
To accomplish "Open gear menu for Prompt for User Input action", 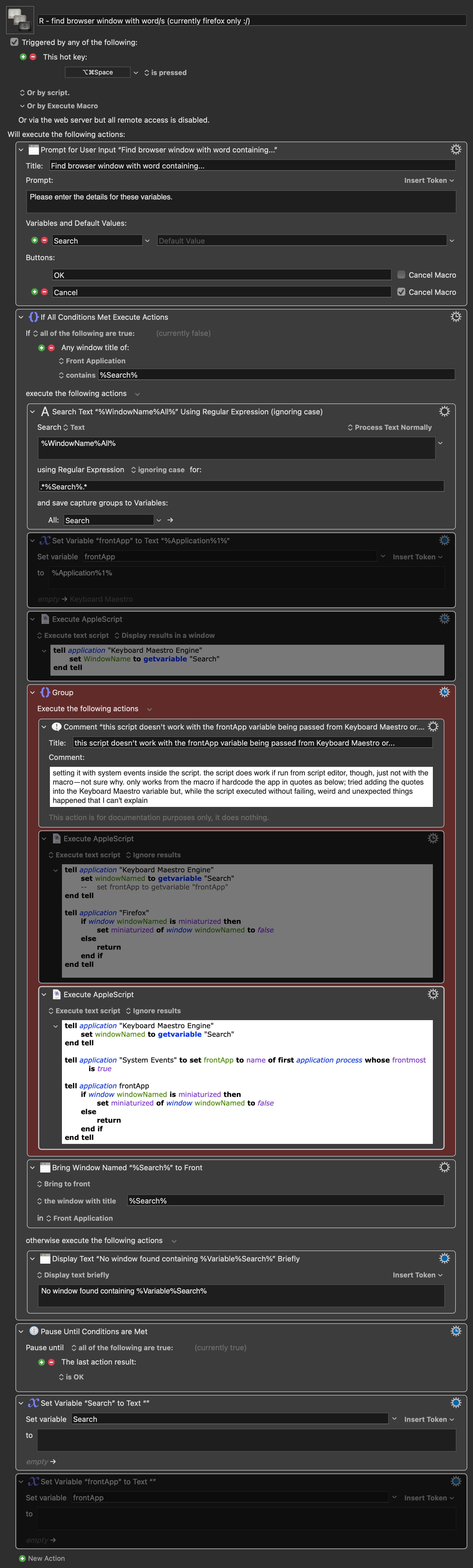I will point(455,149).
